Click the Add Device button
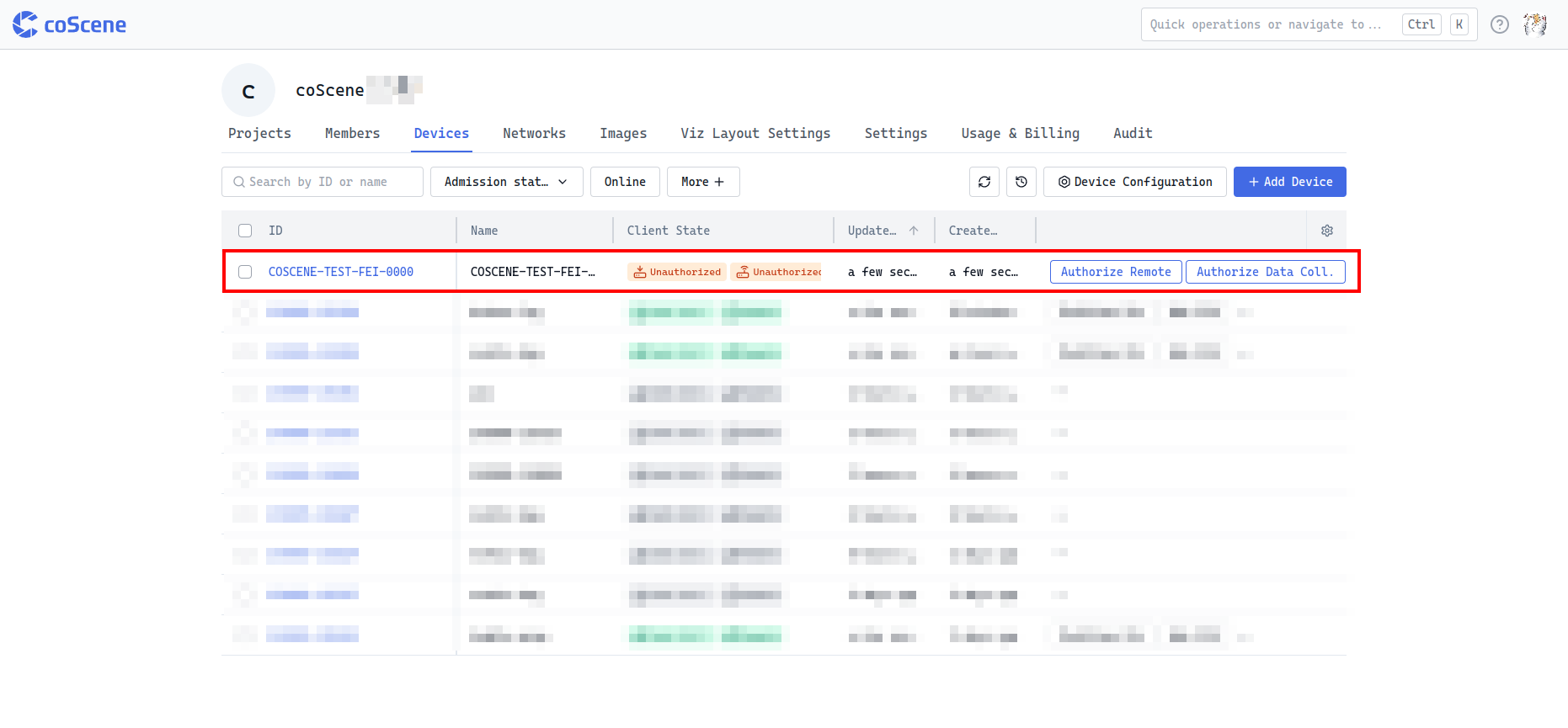Screen dimensions: 1568x728 coord(1289,182)
